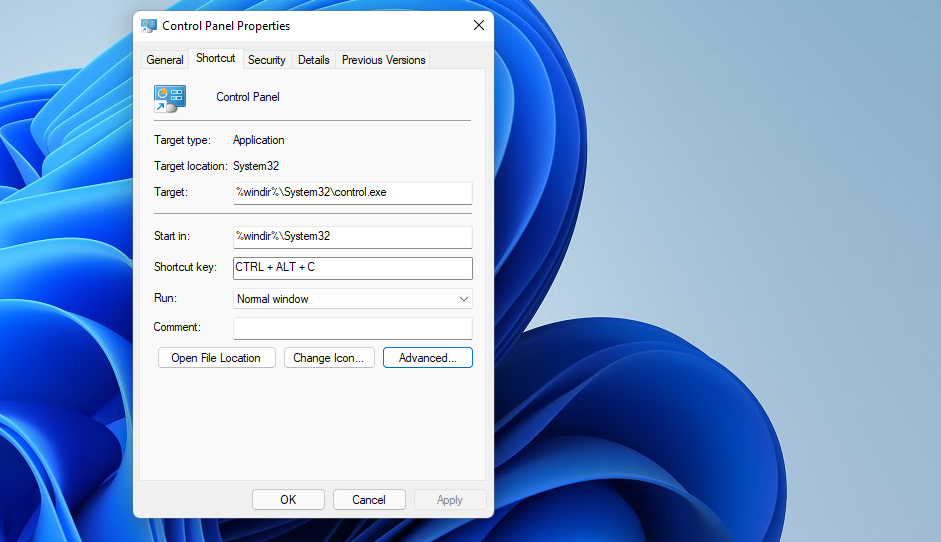Click the Application target type value
The image size is (941, 542).
(259, 140)
